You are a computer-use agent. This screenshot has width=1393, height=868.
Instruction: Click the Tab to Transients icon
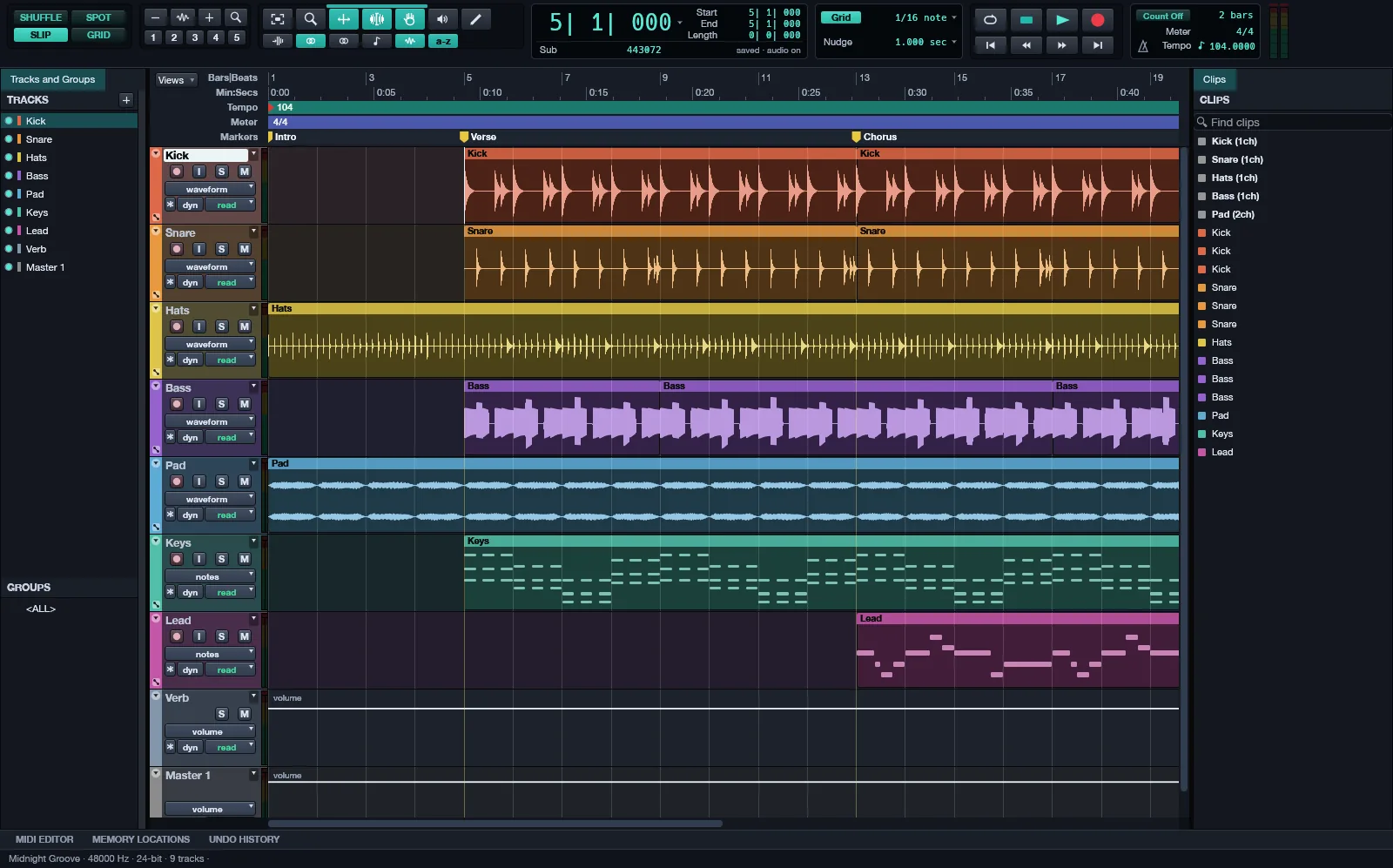click(278, 41)
